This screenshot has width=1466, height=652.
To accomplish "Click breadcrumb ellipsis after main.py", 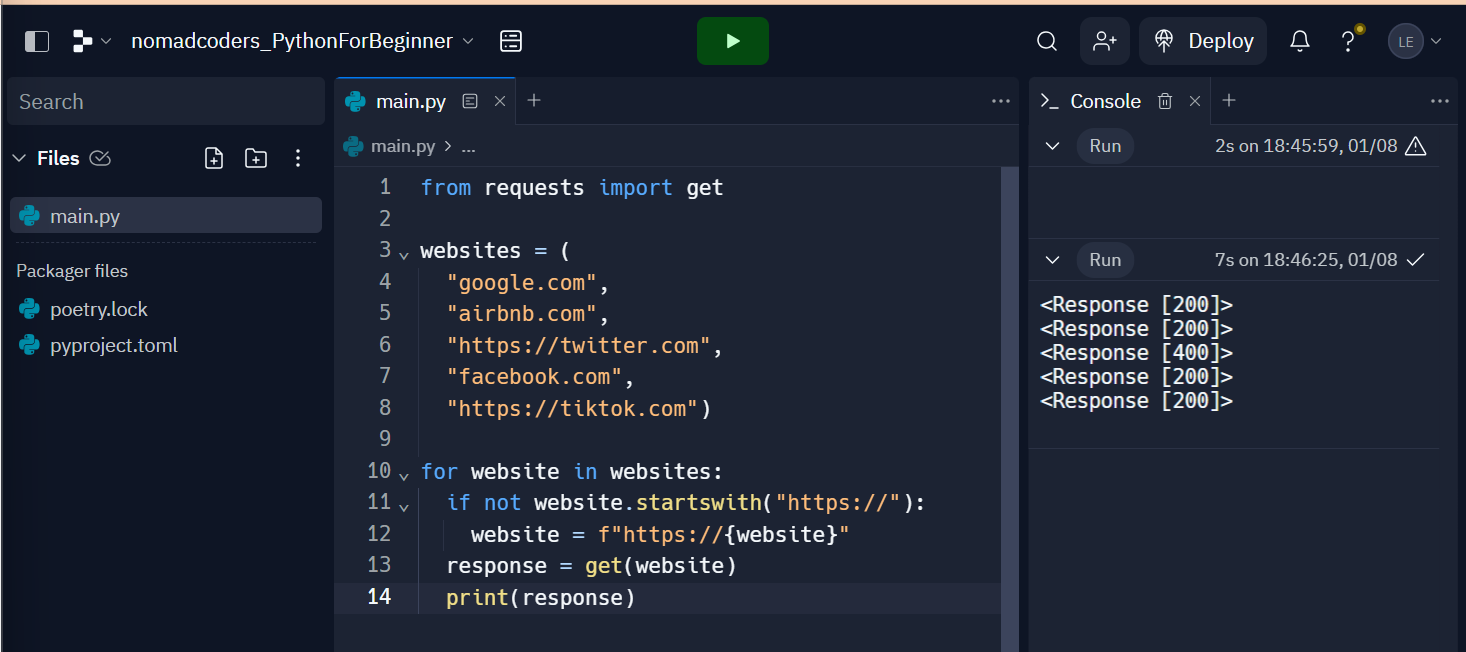I will [x=468, y=146].
